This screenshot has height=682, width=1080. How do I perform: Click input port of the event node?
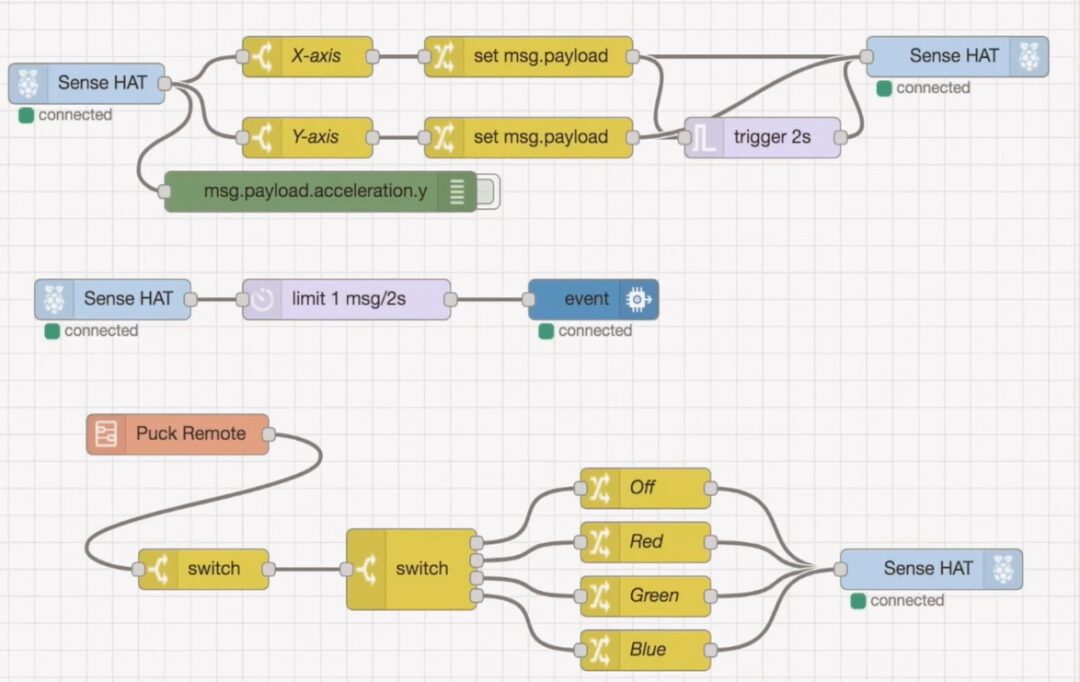click(528, 299)
